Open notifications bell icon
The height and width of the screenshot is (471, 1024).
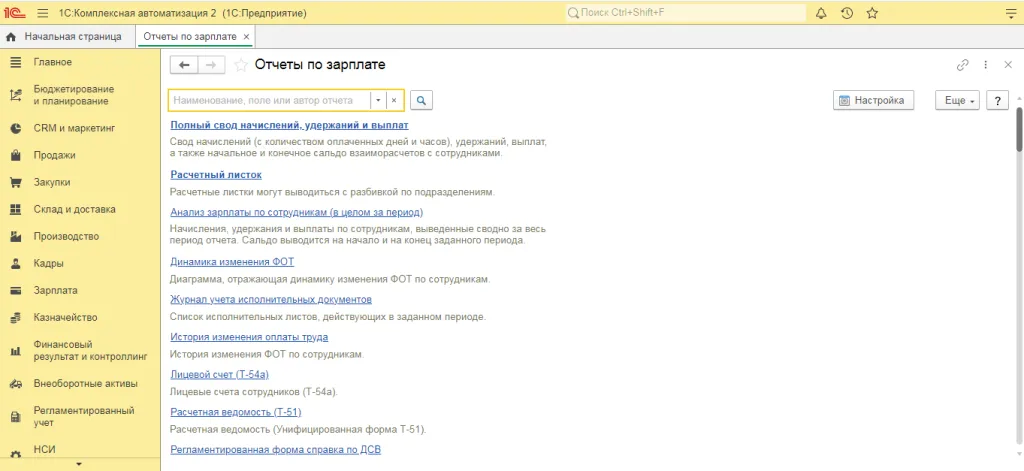click(822, 12)
